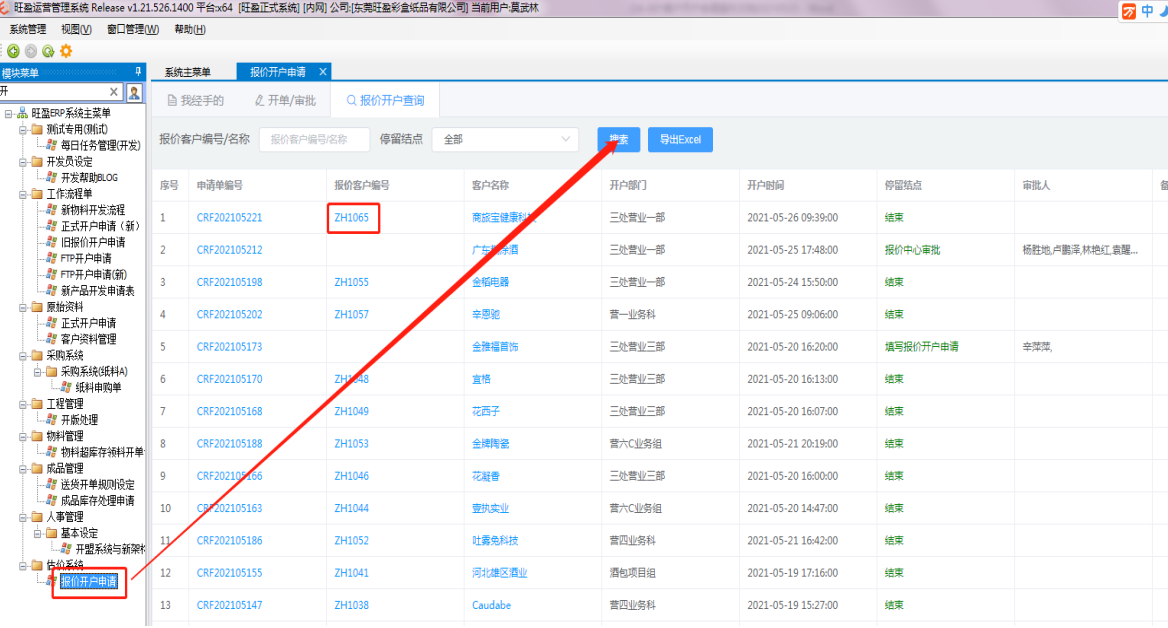Open application link CRF202105221
This screenshot has width=1168, height=628.
pos(229,218)
